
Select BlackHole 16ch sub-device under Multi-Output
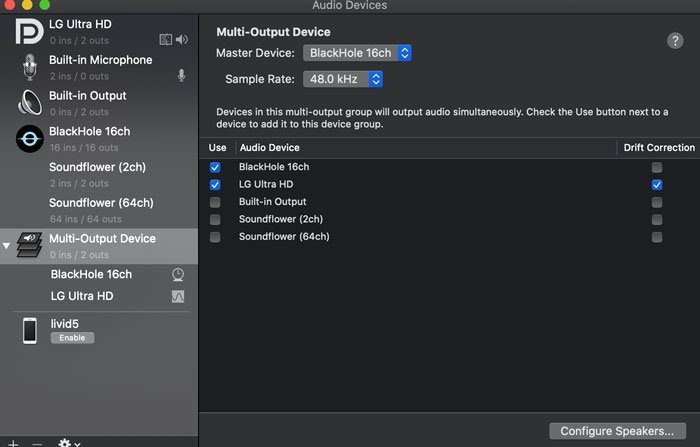coord(99,274)
